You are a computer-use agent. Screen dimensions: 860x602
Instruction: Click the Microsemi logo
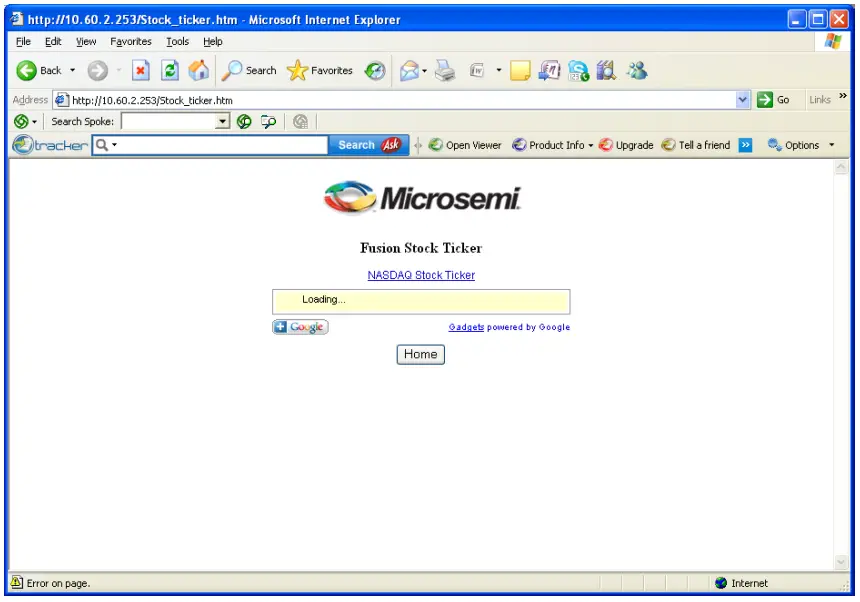[421, 198]
